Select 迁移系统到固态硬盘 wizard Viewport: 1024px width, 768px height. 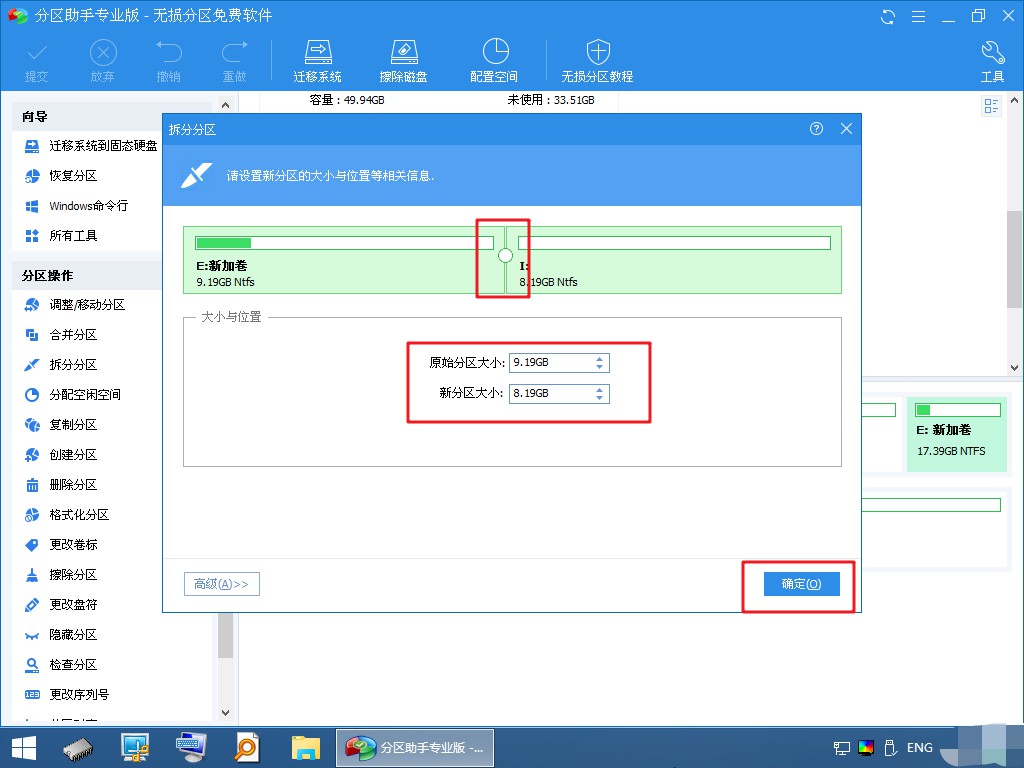pyautogui.click(x=90, y=146)
